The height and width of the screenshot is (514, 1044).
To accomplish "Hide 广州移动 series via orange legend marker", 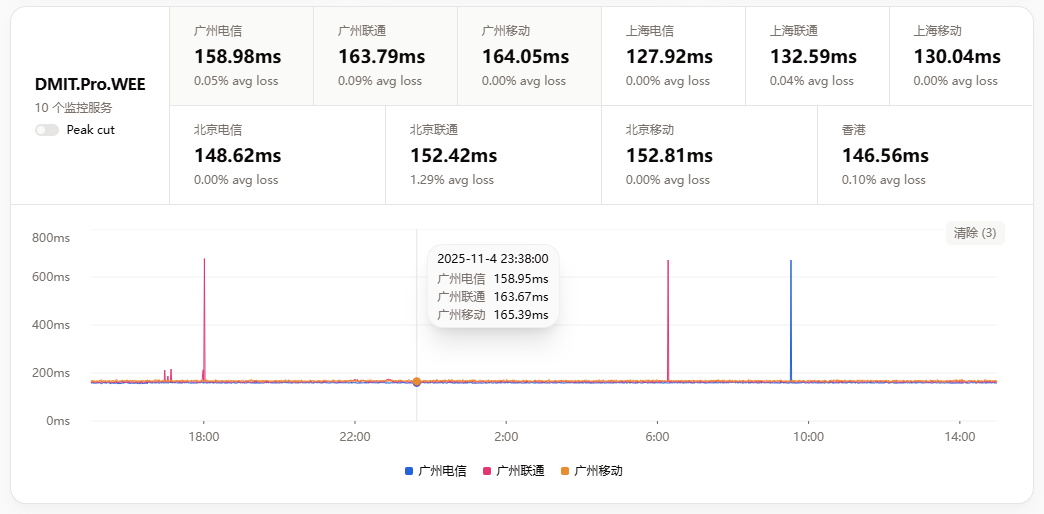I will point(565,471).
